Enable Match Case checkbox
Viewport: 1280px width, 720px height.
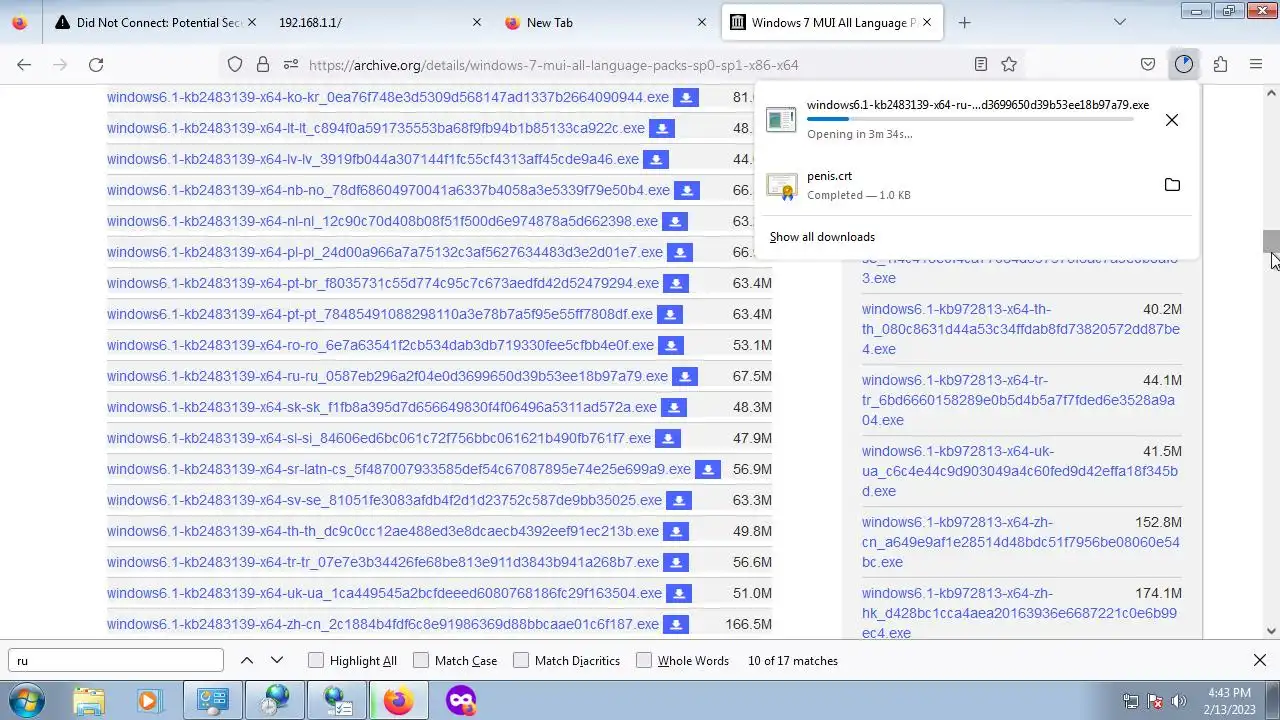click(421, 661)
